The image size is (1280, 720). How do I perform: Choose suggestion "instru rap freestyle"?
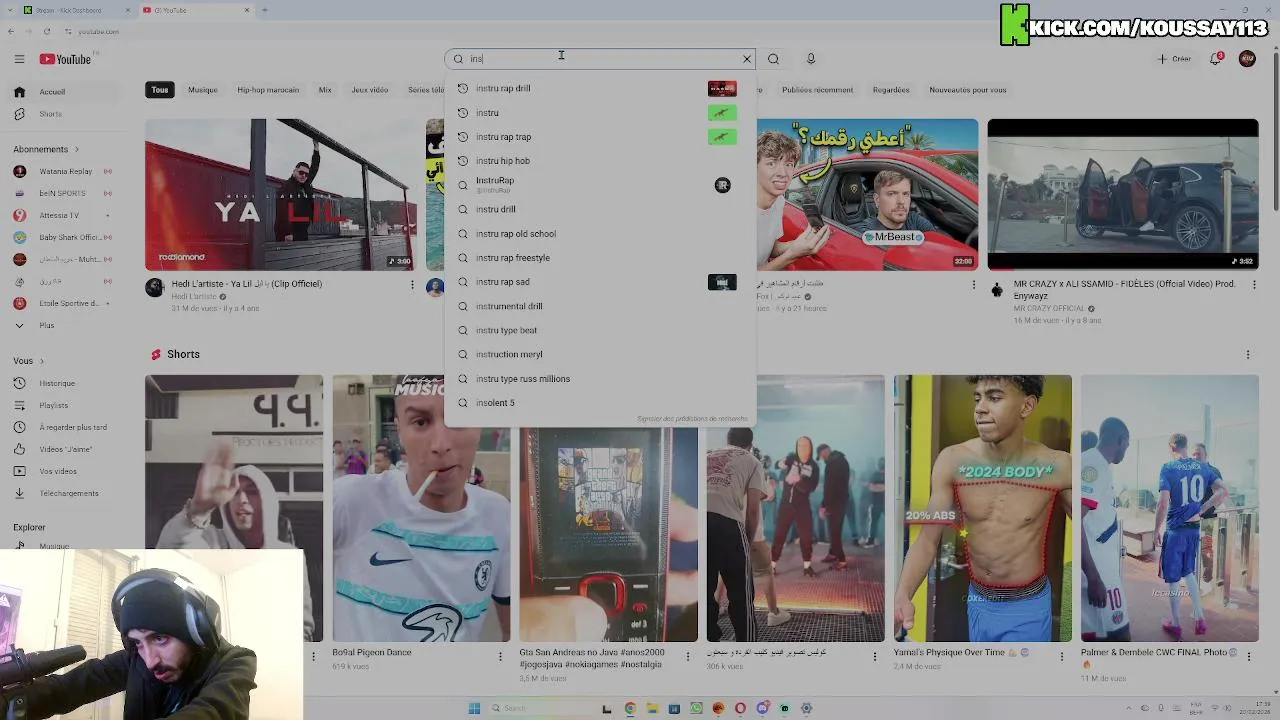pos(600,258)
